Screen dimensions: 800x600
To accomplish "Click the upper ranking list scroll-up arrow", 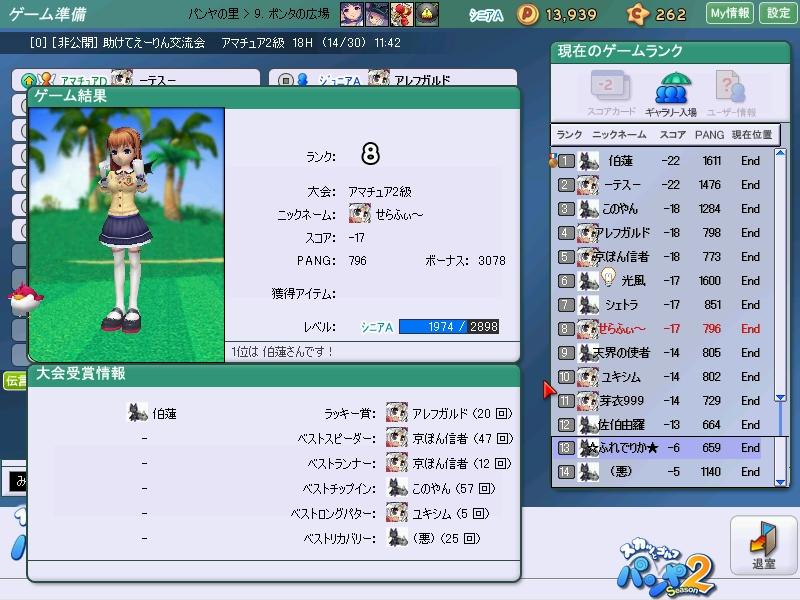I will (780, 153).
